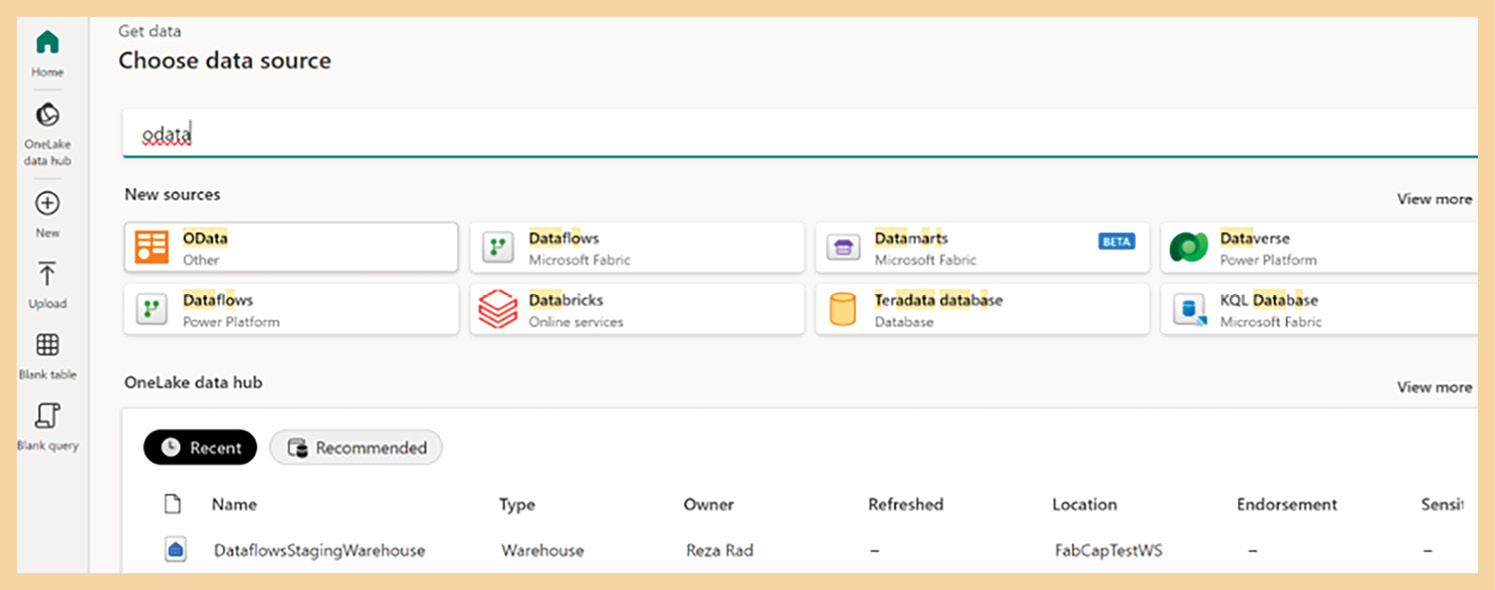Sort by the Location column header
Viewport: 1495px width, 590px height.
tap(1085, 504)
